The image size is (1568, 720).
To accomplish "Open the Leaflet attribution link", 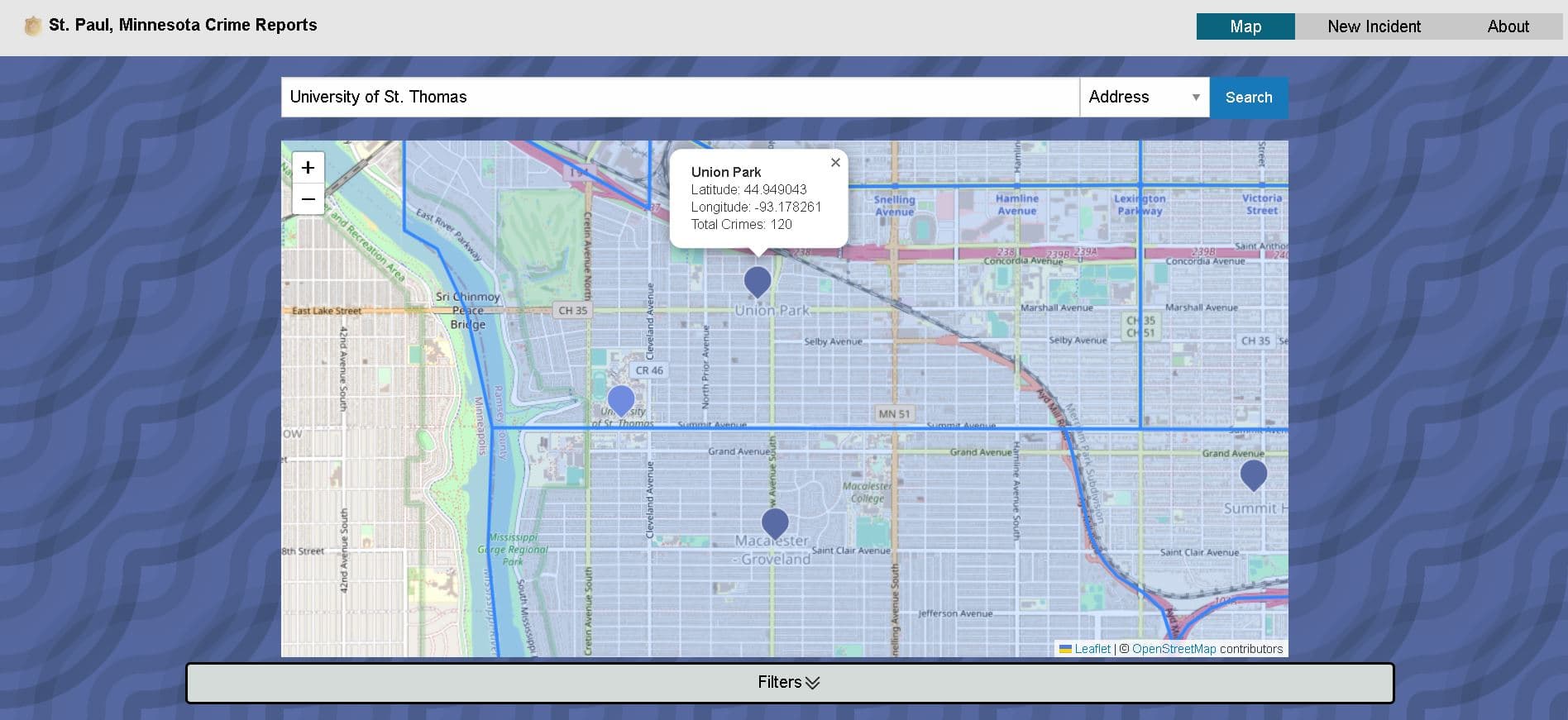I will click(1092, 649).
